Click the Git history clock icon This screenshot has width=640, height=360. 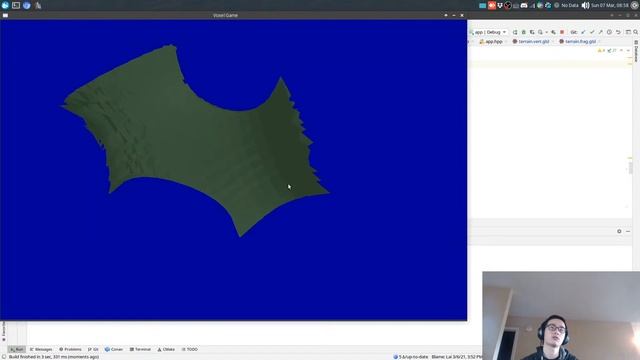pyautogui.click(x=609, y=32)
